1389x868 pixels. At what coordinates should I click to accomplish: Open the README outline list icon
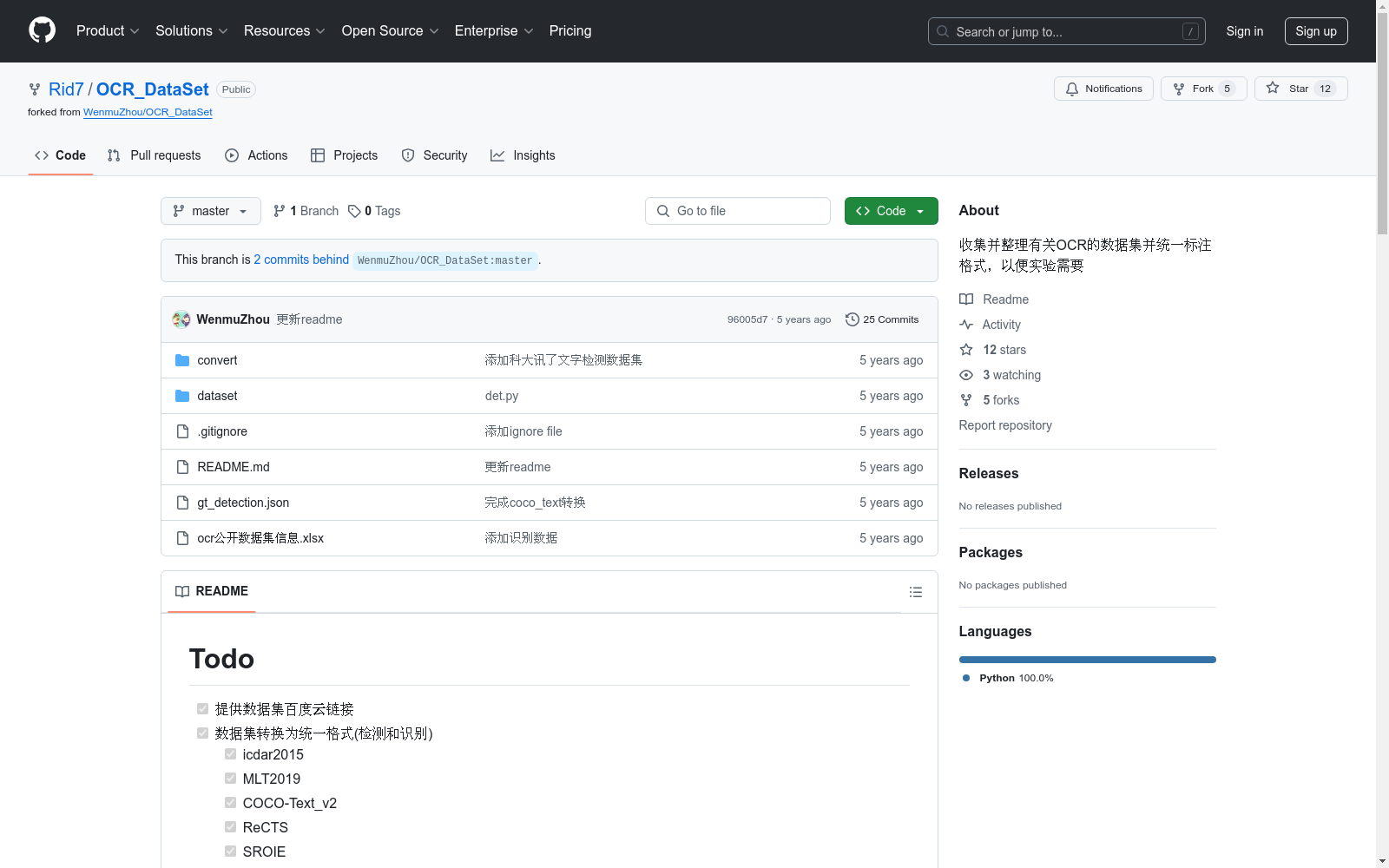click(x=915, y=592)
